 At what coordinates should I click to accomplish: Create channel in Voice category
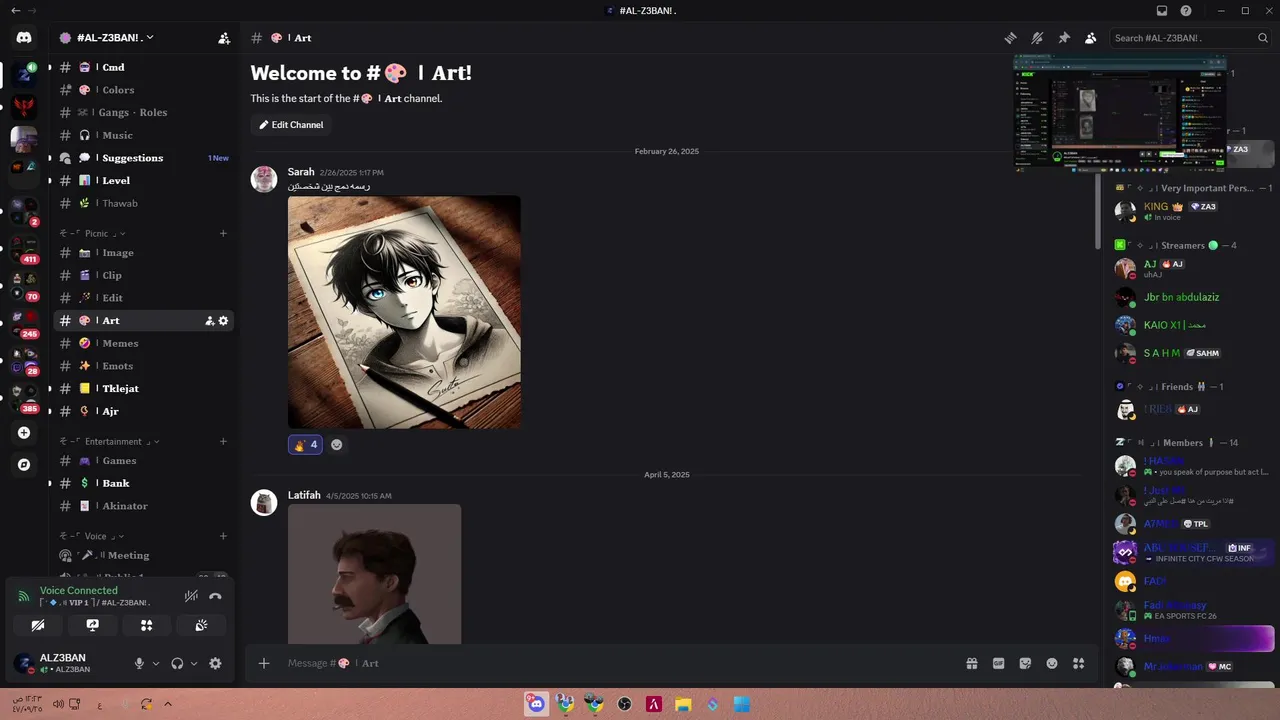pos(223,536)
